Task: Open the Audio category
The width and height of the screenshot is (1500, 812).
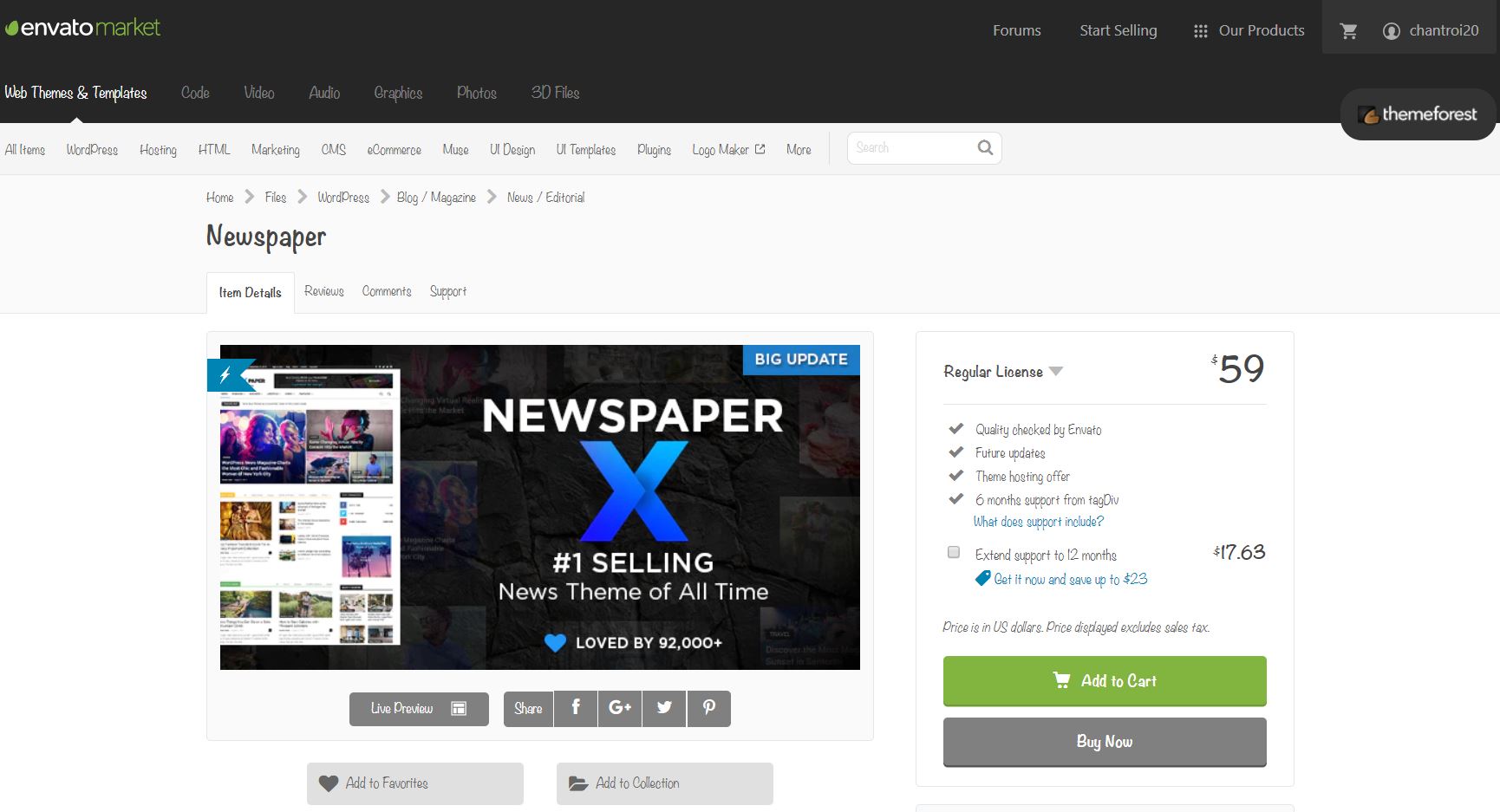Action: click(x=324, y=93)
